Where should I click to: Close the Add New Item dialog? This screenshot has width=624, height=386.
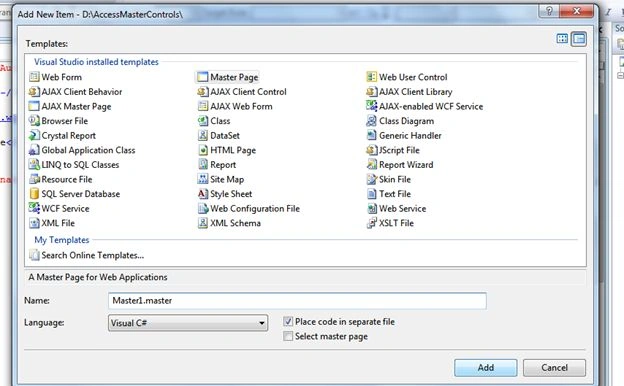pos(576,11)
